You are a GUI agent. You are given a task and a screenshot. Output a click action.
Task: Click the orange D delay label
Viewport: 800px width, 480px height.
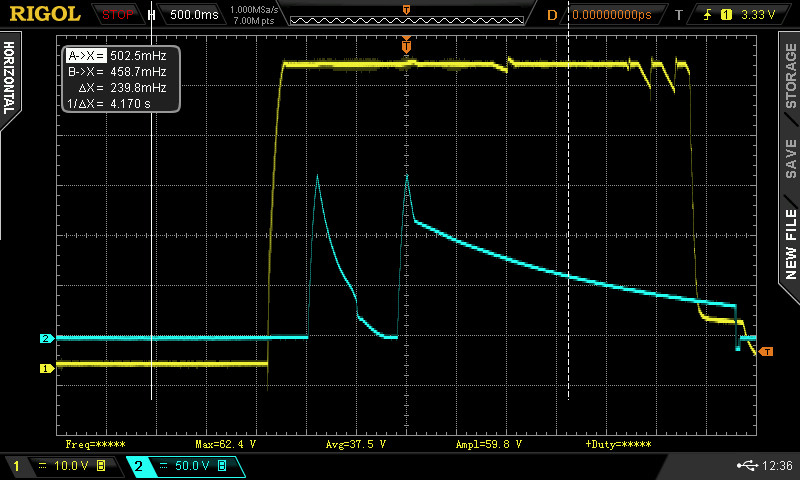tap(552, 15)
